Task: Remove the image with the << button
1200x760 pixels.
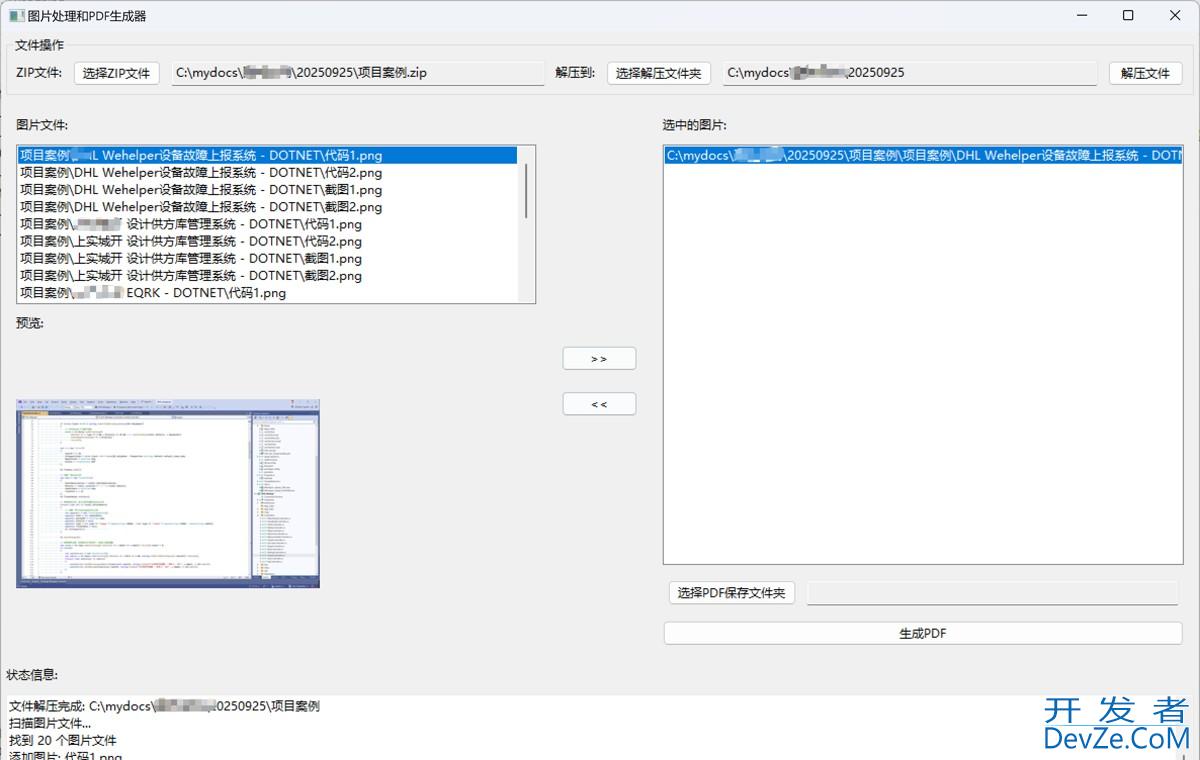Action: [x=599, y=404]
